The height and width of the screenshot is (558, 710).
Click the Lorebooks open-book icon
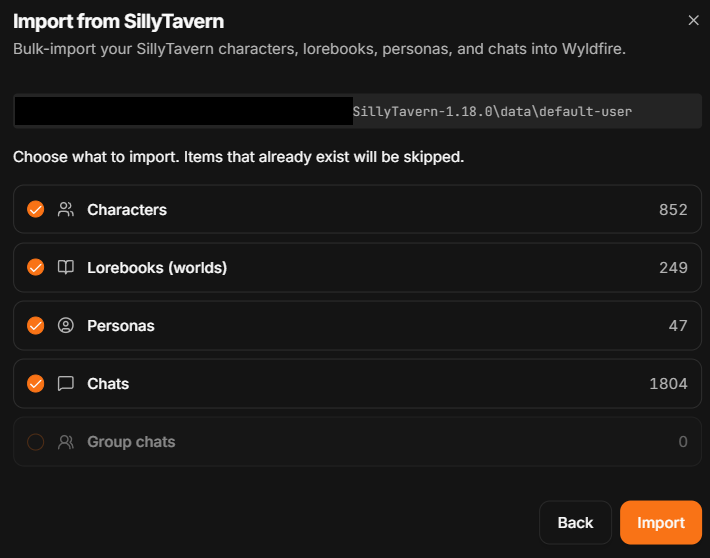pyautogui.click(x=66, y=267)
